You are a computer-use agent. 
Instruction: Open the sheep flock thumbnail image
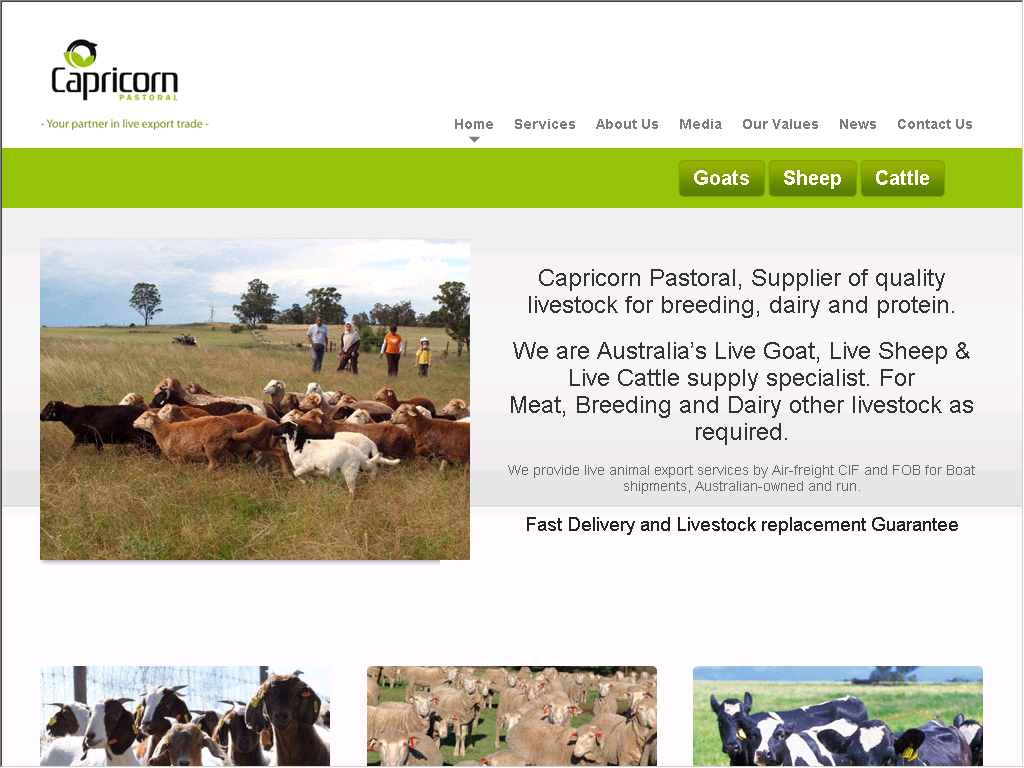pos(511,716)
